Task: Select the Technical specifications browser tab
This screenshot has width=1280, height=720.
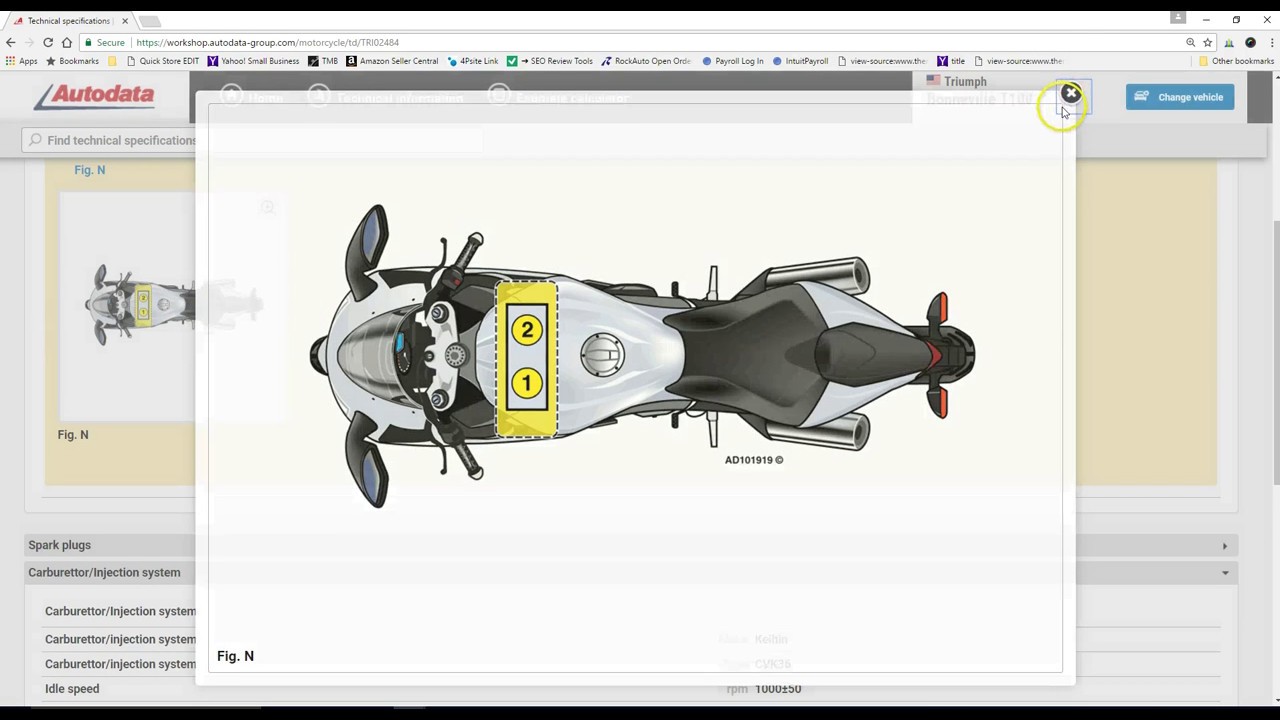Action: [x=68, y=21]
